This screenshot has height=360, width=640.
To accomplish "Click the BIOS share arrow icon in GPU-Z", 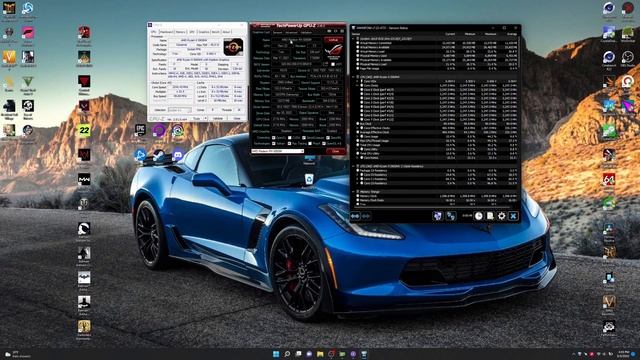I will (325, 63).
